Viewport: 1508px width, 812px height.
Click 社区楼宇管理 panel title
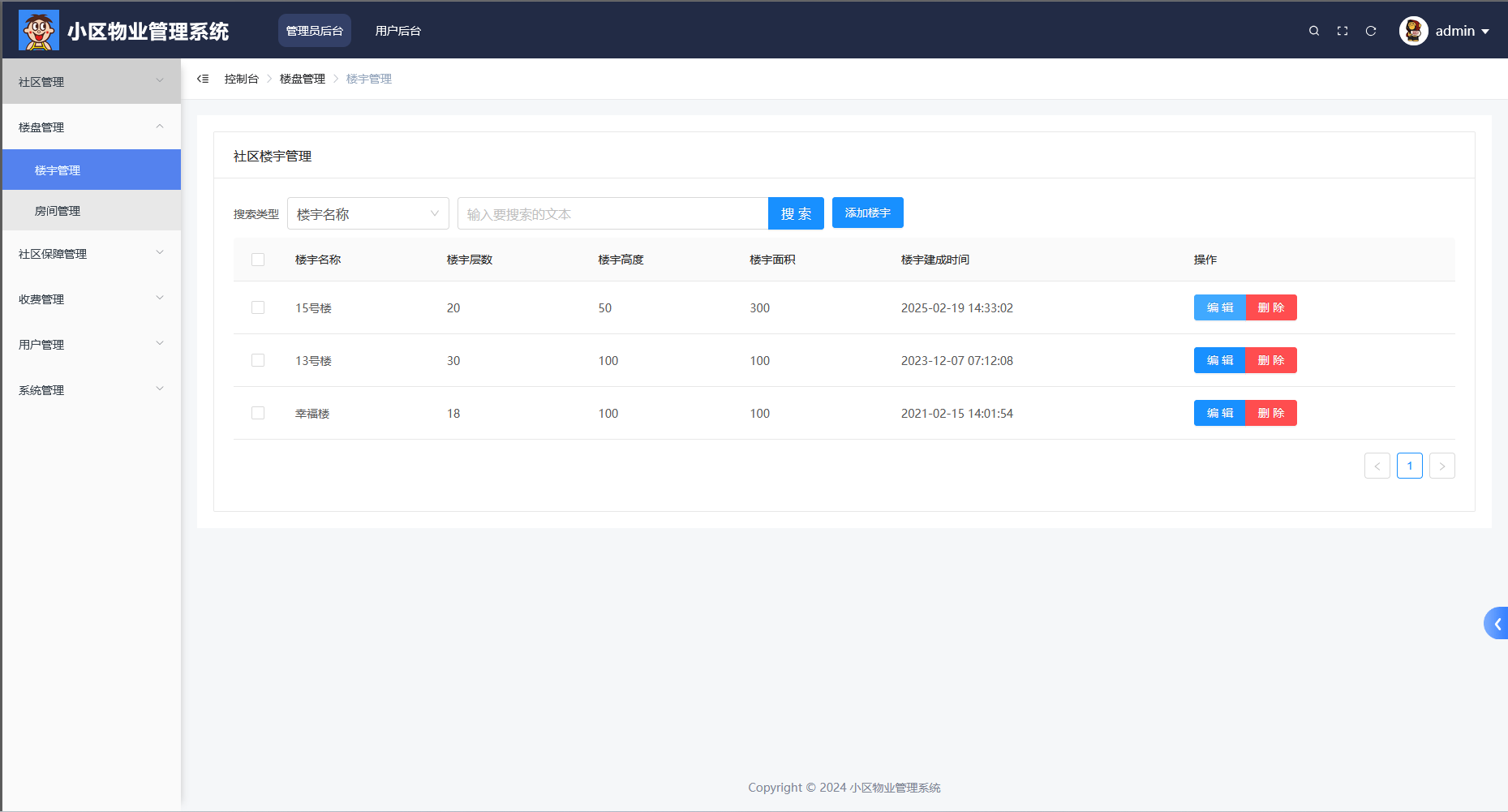[x=273, y=156]
